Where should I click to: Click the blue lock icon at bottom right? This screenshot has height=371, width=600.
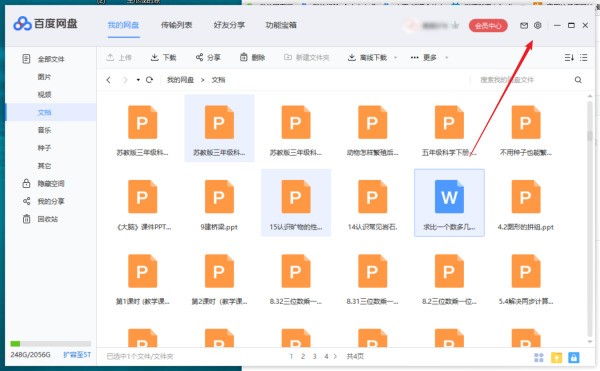tap(573, 358)
